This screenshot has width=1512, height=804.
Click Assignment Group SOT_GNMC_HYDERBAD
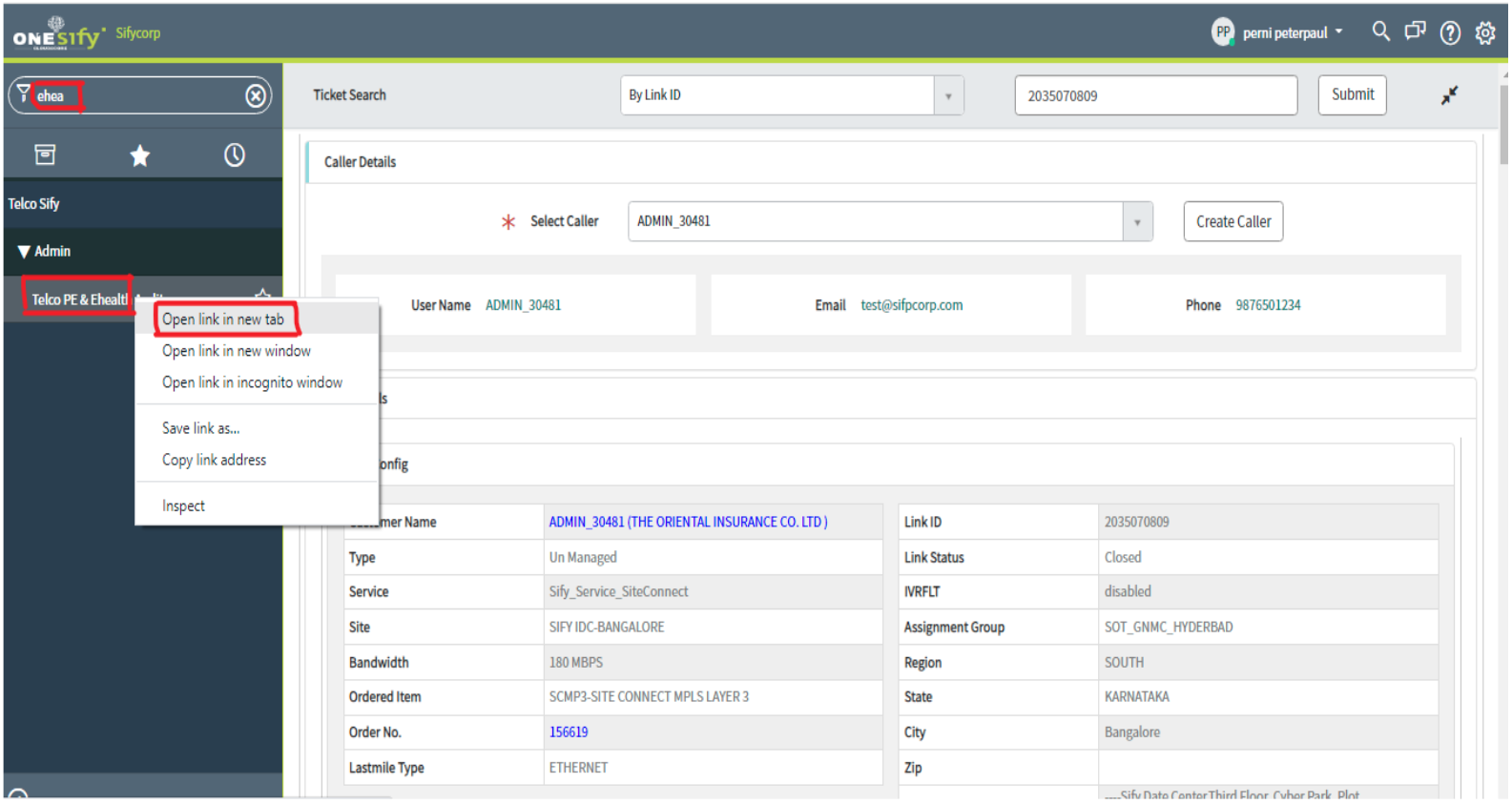point(1168,627)
